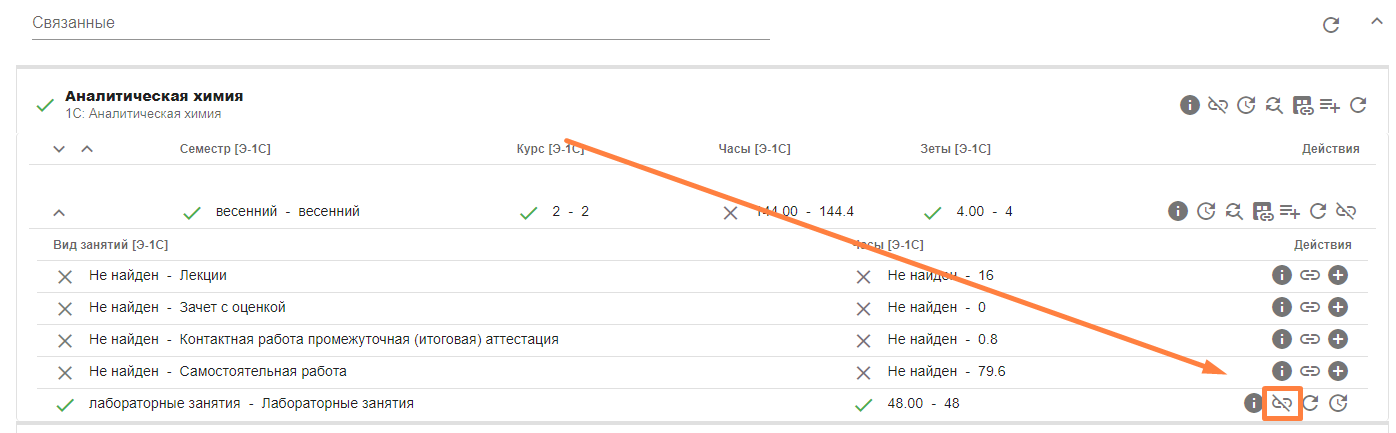1396x433 pixels.
Task: Collapse all rows with up chevron
Action: coord(87,149)
